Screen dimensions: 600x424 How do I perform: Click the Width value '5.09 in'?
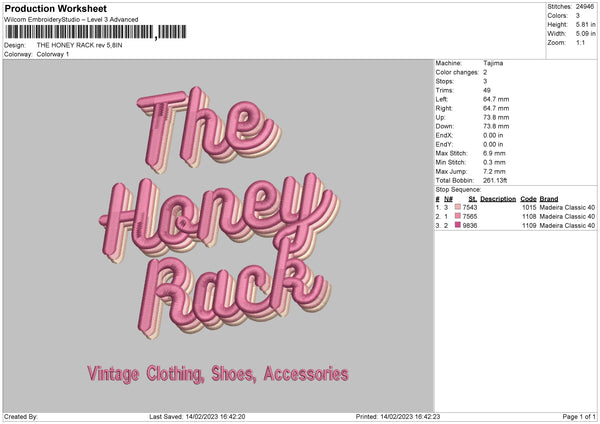tap(585, 34)
